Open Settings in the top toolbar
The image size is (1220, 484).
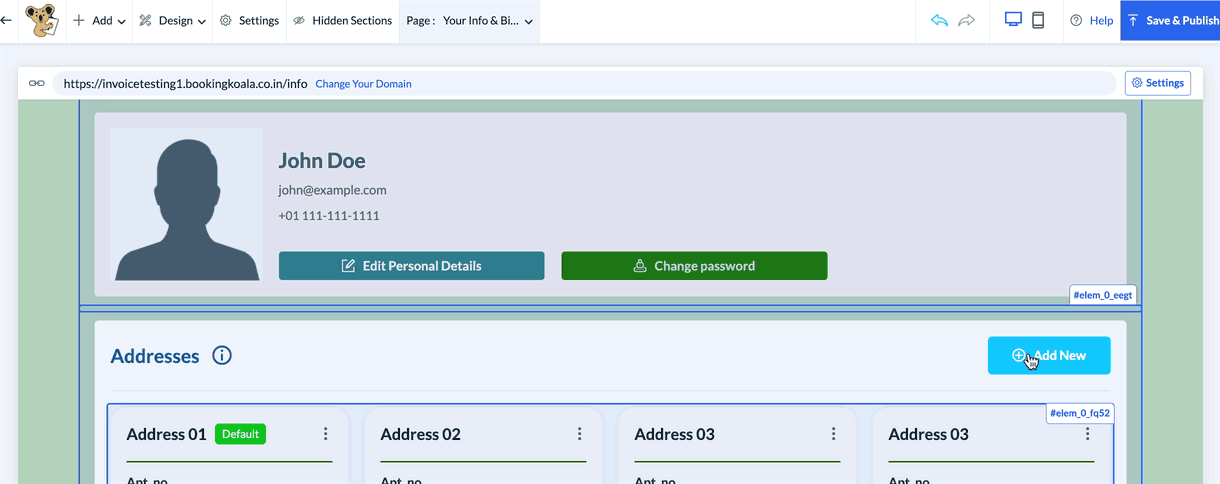click(249, 20)
